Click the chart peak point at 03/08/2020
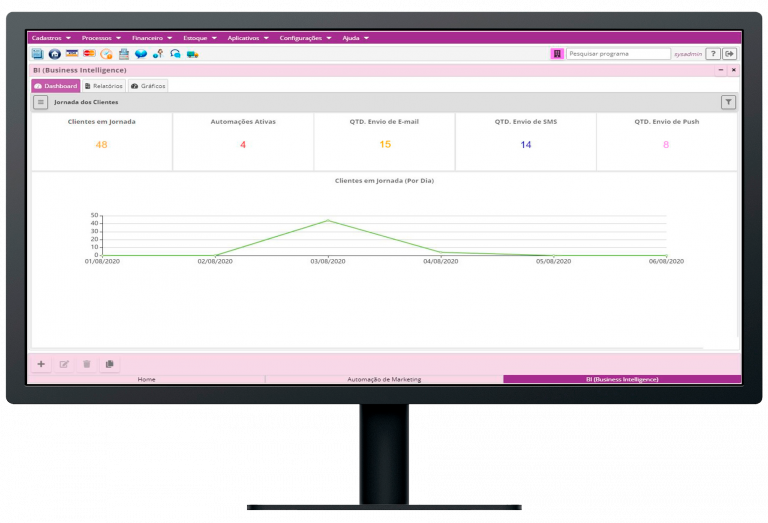Screen dimensions: 768x523 [x=328, y=220]
